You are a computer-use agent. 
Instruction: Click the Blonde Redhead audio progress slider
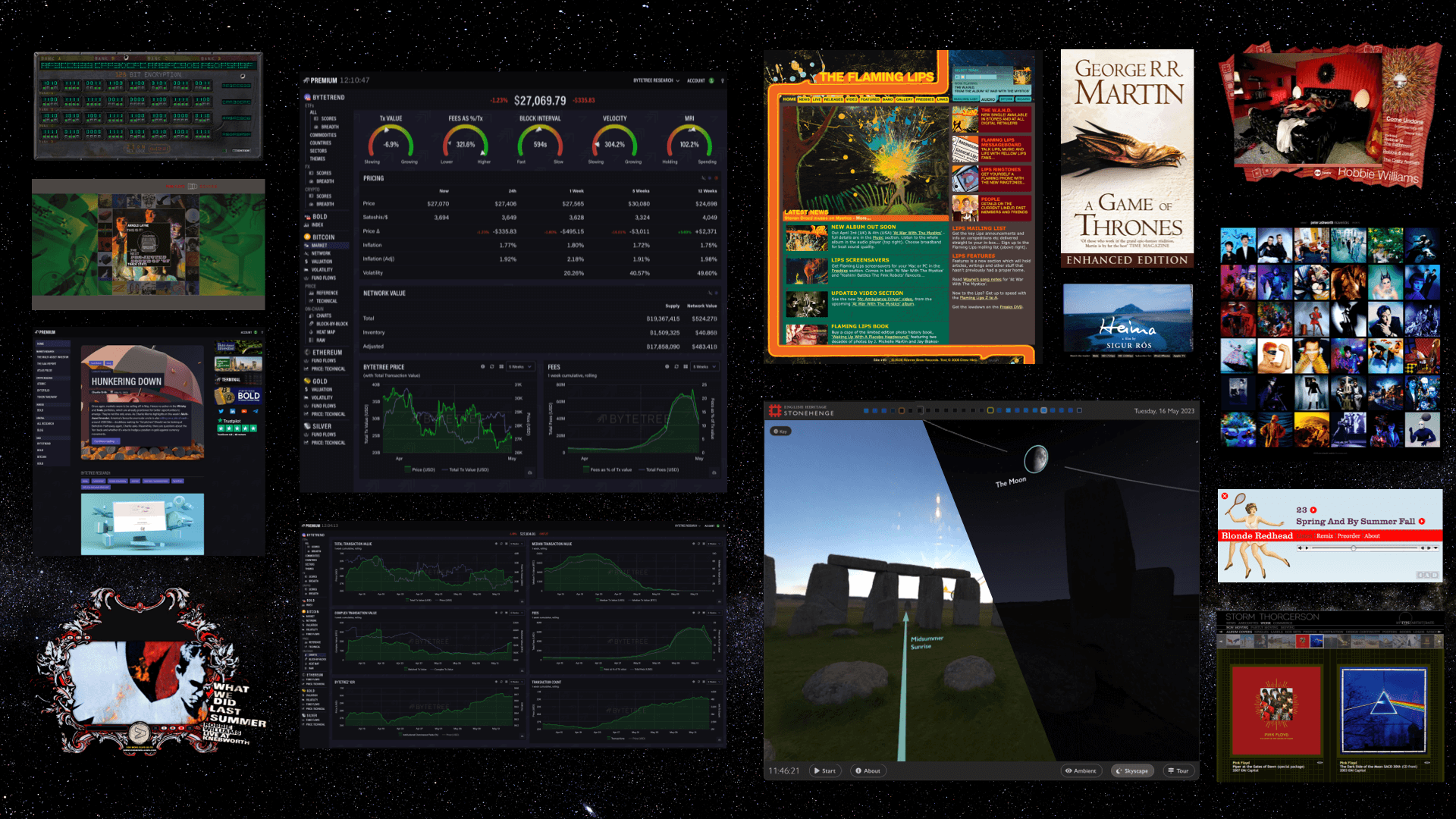pyautogui.click(x=1364, y=548)
